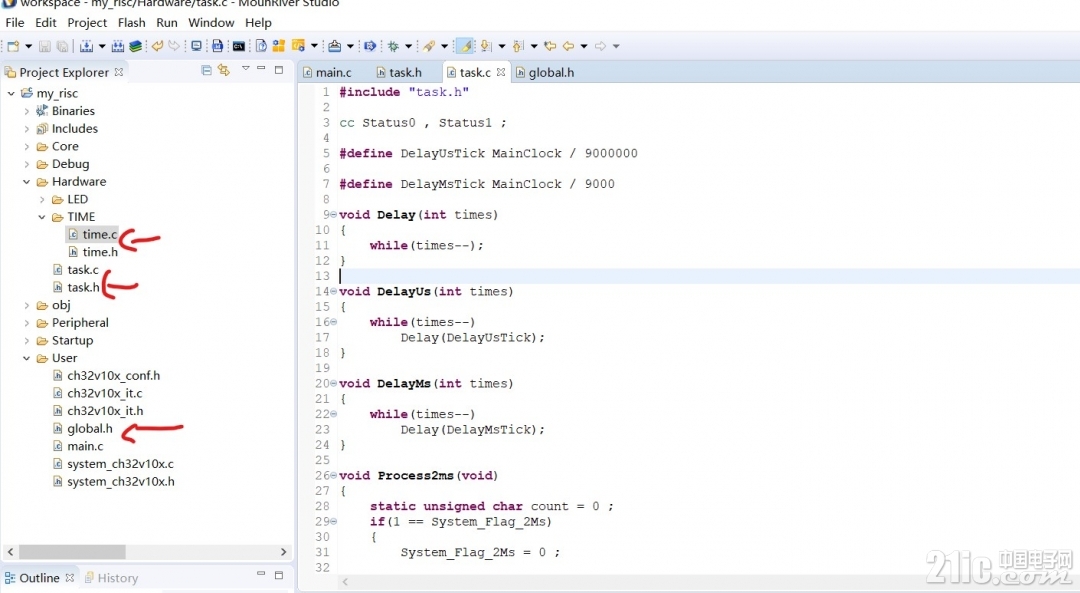The width and height of the screenshot is (1080, 593).
Task: Navigate back with yellow arrow
Action: [x=568, y=46]
